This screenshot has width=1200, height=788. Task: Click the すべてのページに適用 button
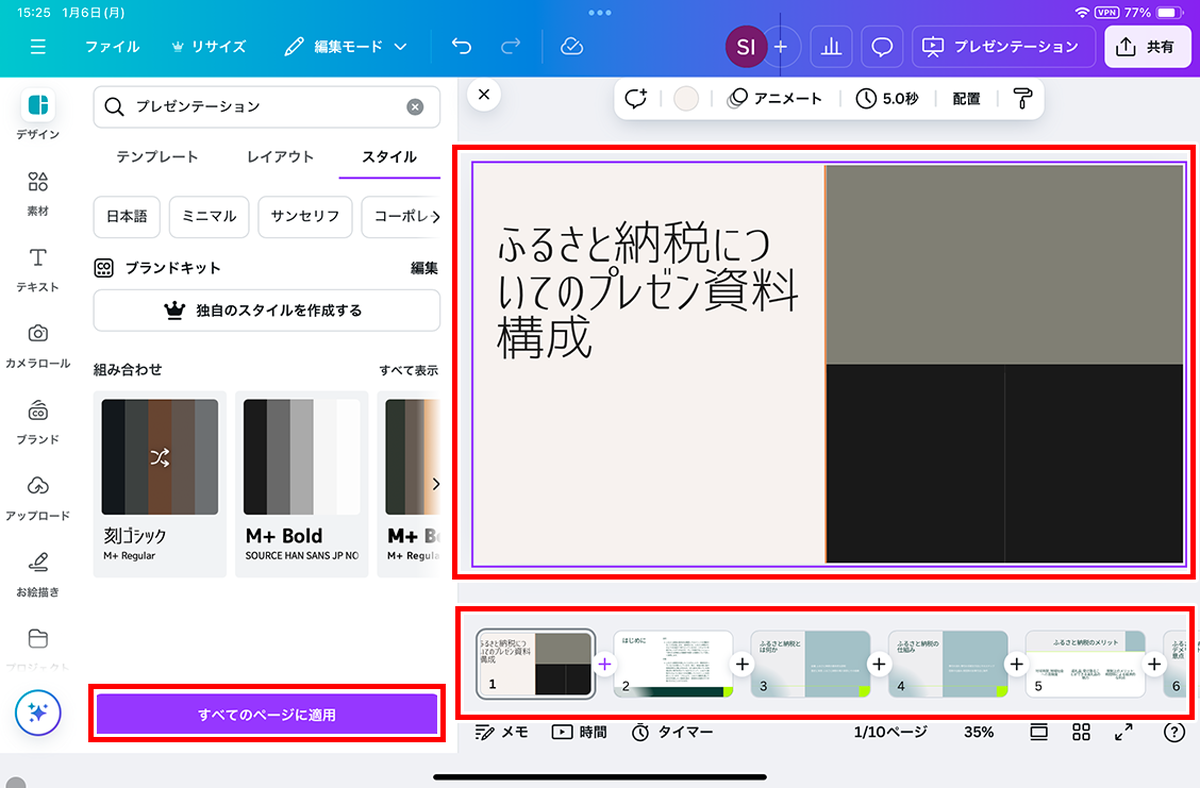[267, 715]
